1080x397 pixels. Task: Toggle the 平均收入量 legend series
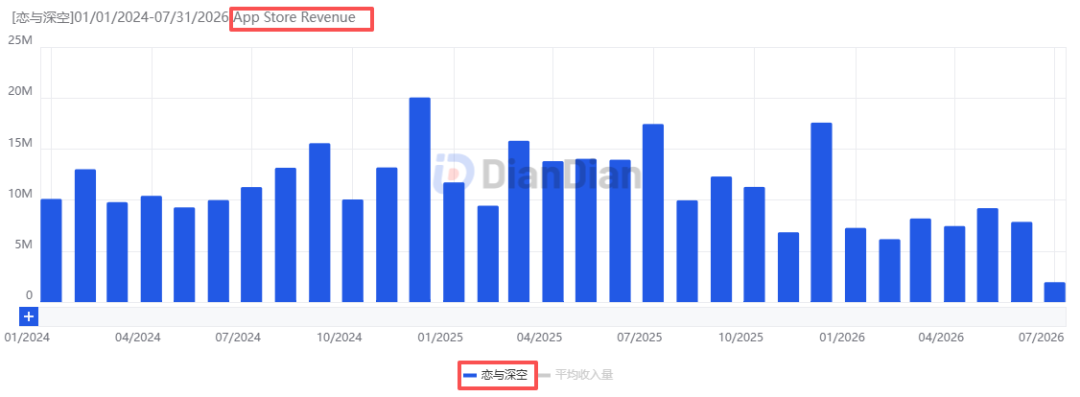coord(575,375)
